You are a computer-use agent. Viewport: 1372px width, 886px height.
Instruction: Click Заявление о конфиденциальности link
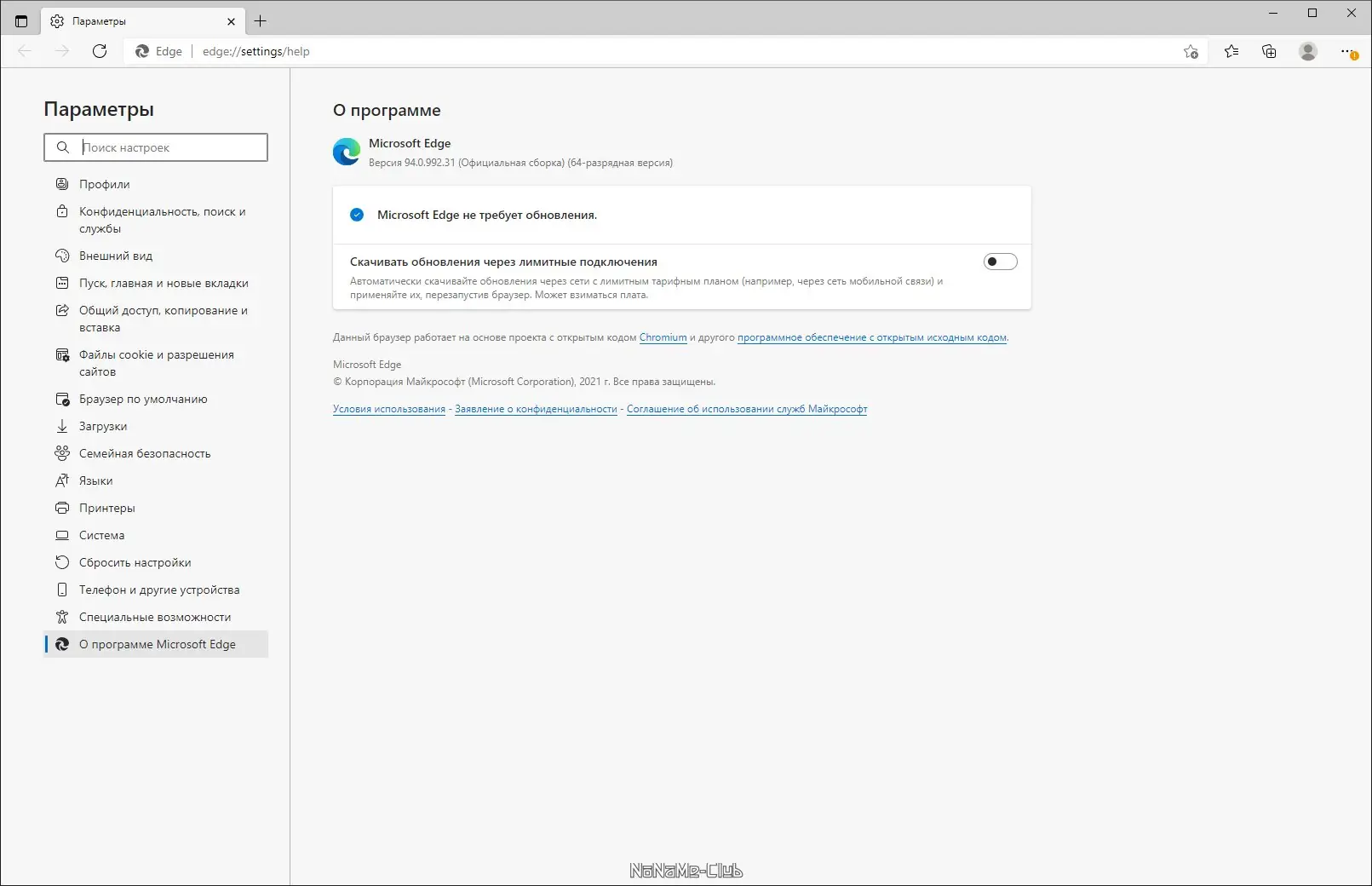pyautogui.click(x=536, y=409)
